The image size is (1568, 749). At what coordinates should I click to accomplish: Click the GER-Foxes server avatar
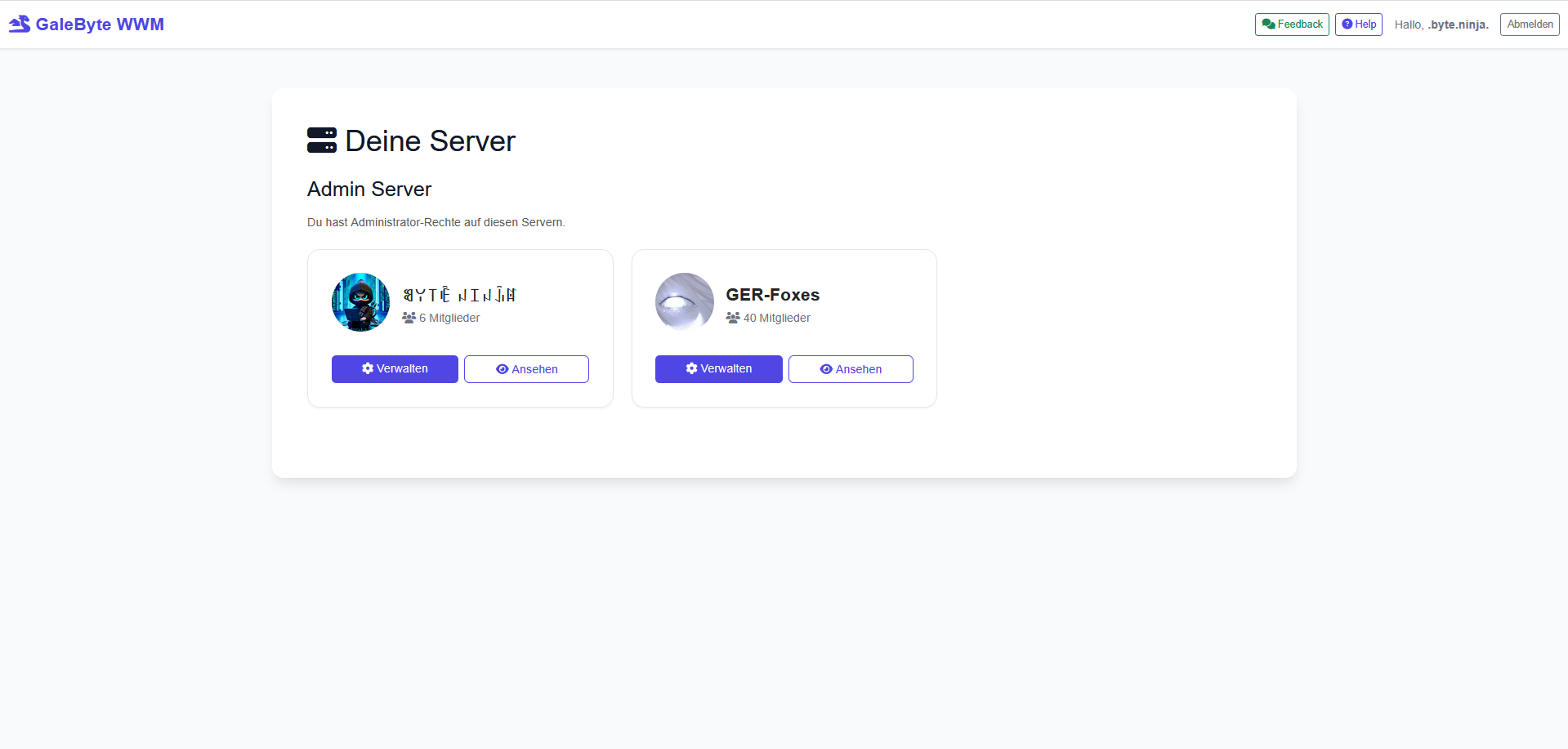coord(684,301)
